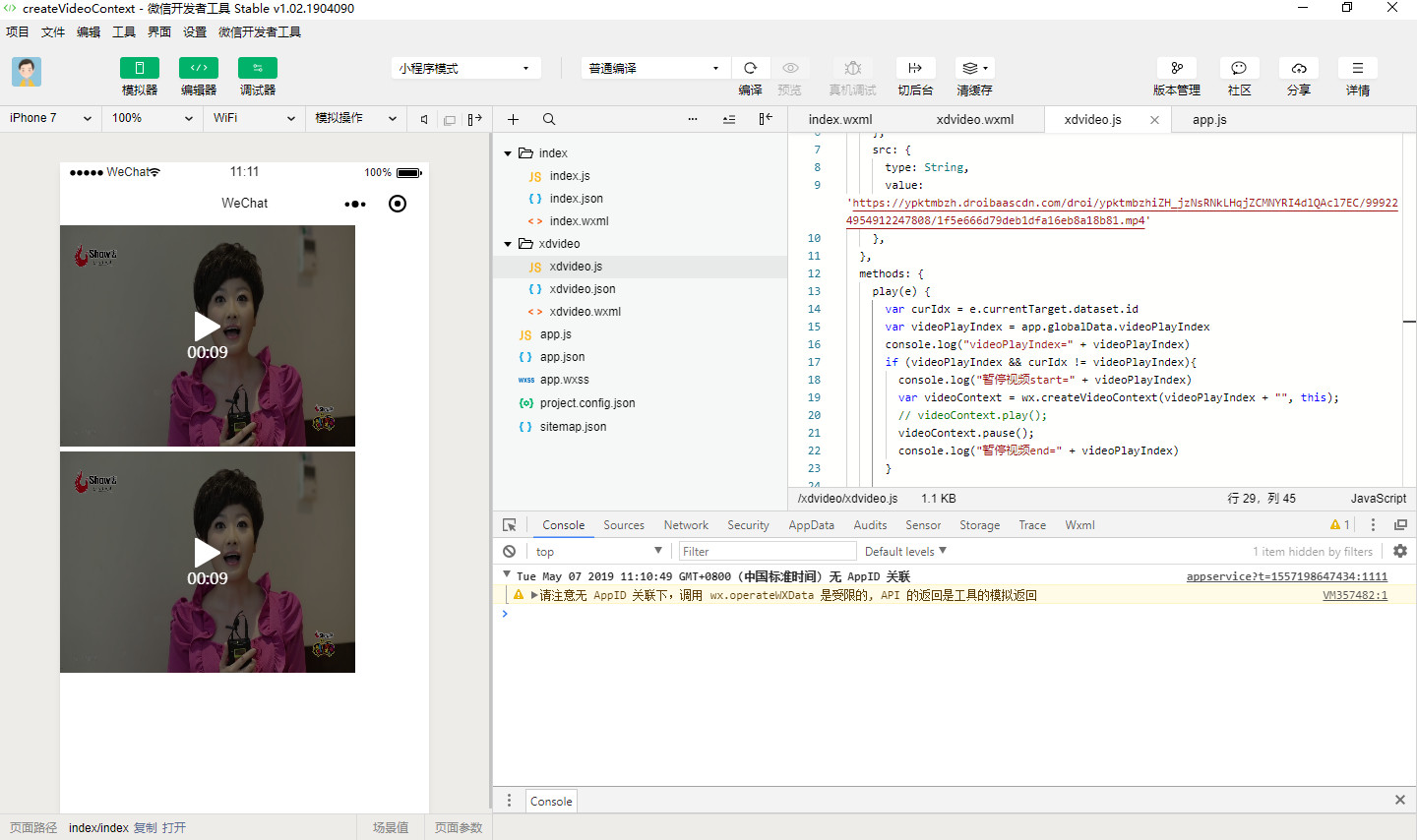
Task: Click the console Filter input field
Action: click(766, 551)
